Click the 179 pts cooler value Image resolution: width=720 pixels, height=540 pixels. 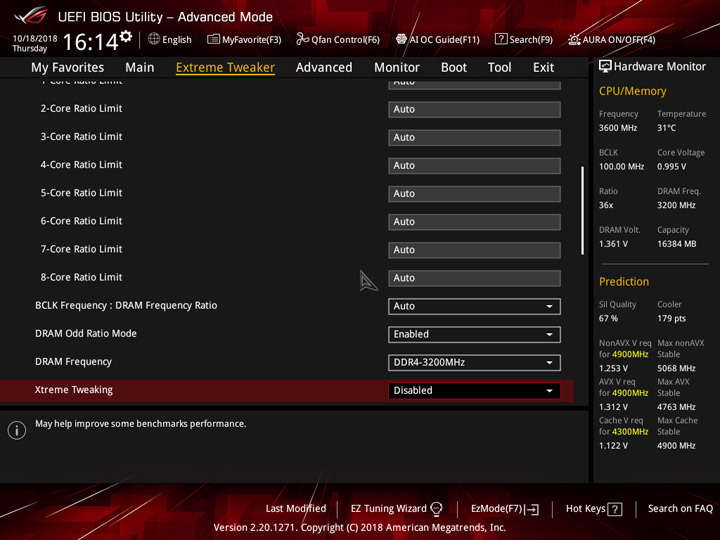point(671,319)
